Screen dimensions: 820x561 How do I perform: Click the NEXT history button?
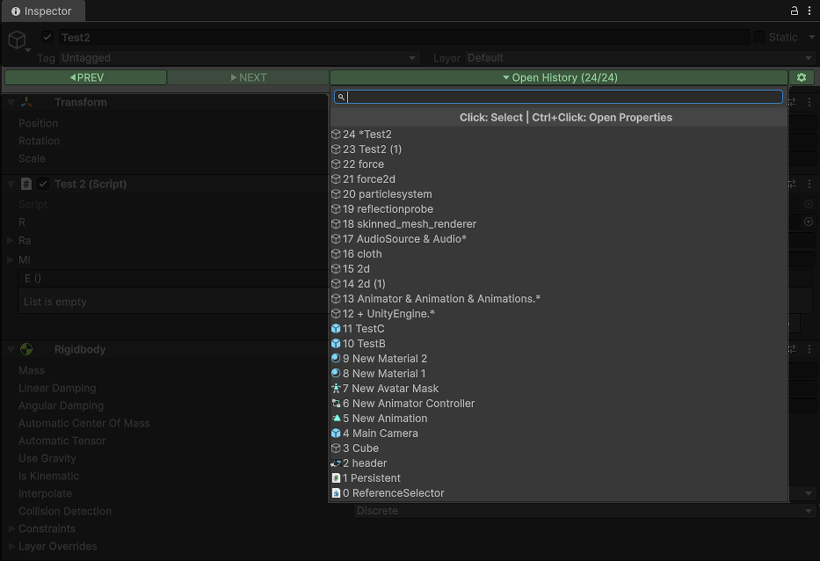click(248, 77)
